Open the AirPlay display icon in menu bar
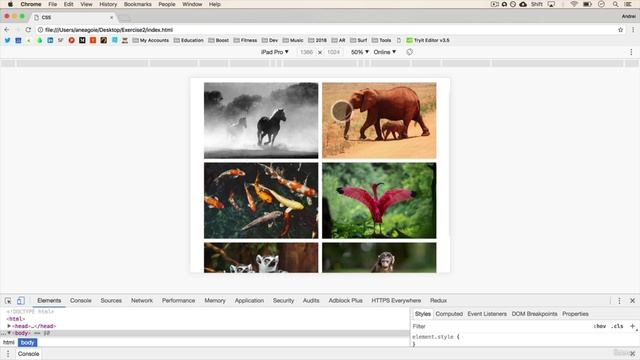This screenshot has width=640, height=360. [x=551, y=4]
